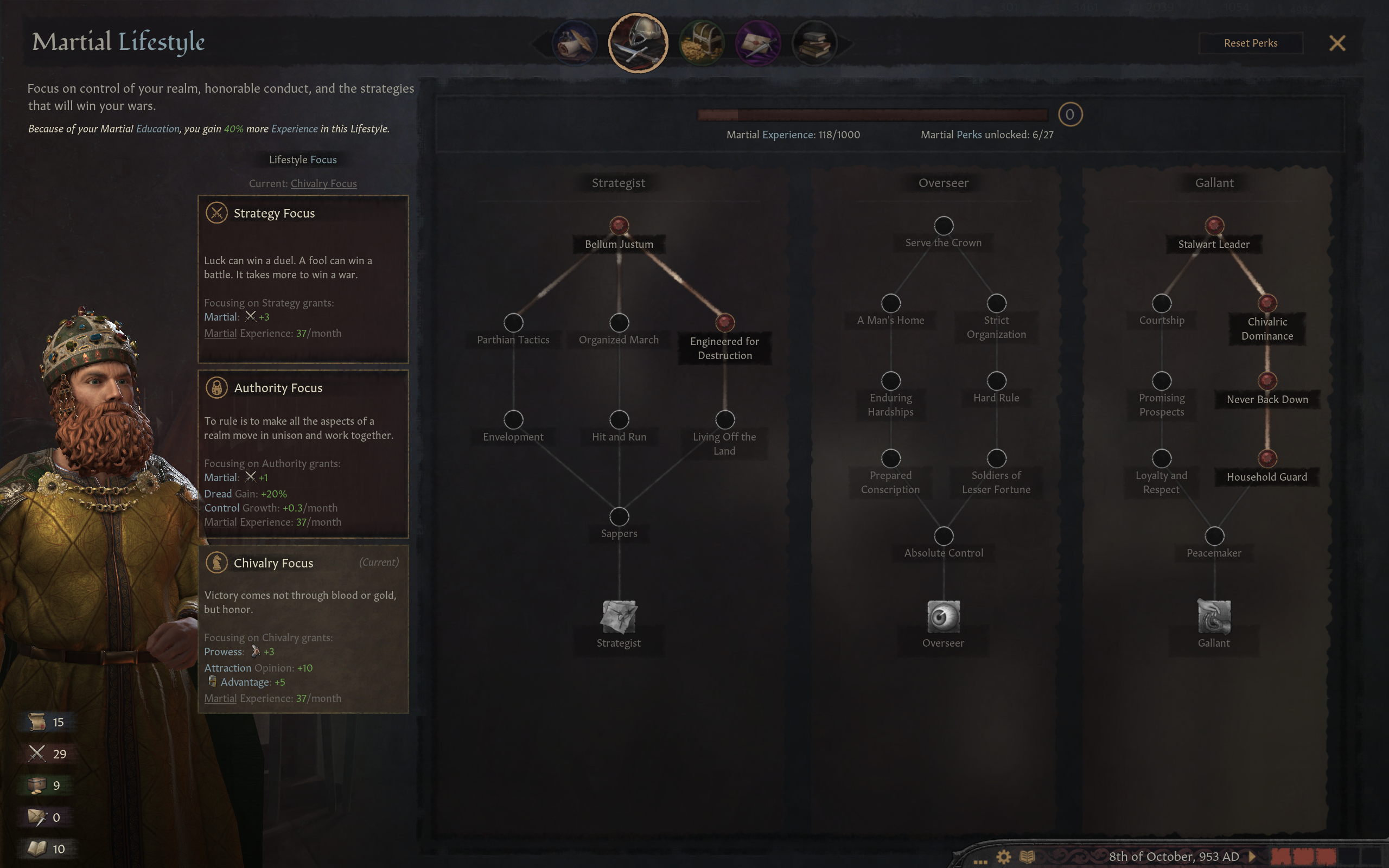Screen dimensions: 1389x868
Task: Click the Gallant trait icon
Action: [1214, 617]
